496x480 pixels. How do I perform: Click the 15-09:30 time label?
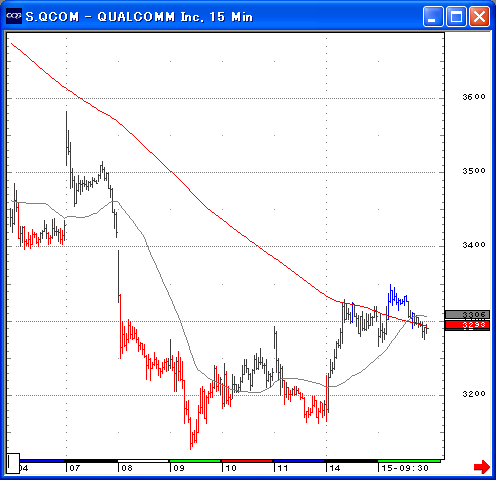(x=405, y=468)
